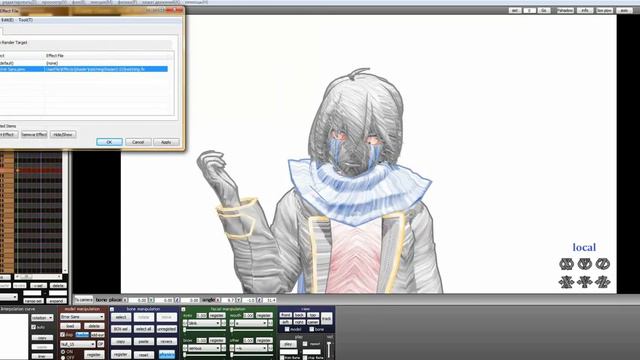
Task: Select the OFF radio button
Action: pos(63,358)
